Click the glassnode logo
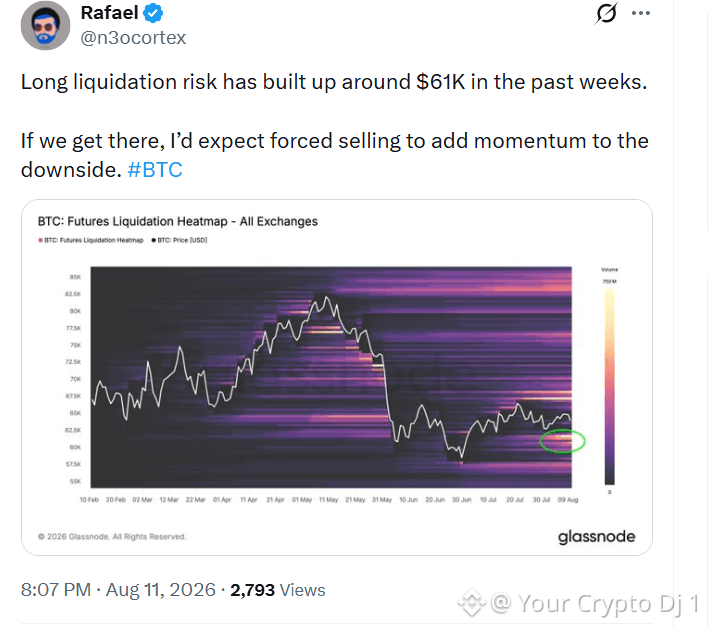 [596, 537]
